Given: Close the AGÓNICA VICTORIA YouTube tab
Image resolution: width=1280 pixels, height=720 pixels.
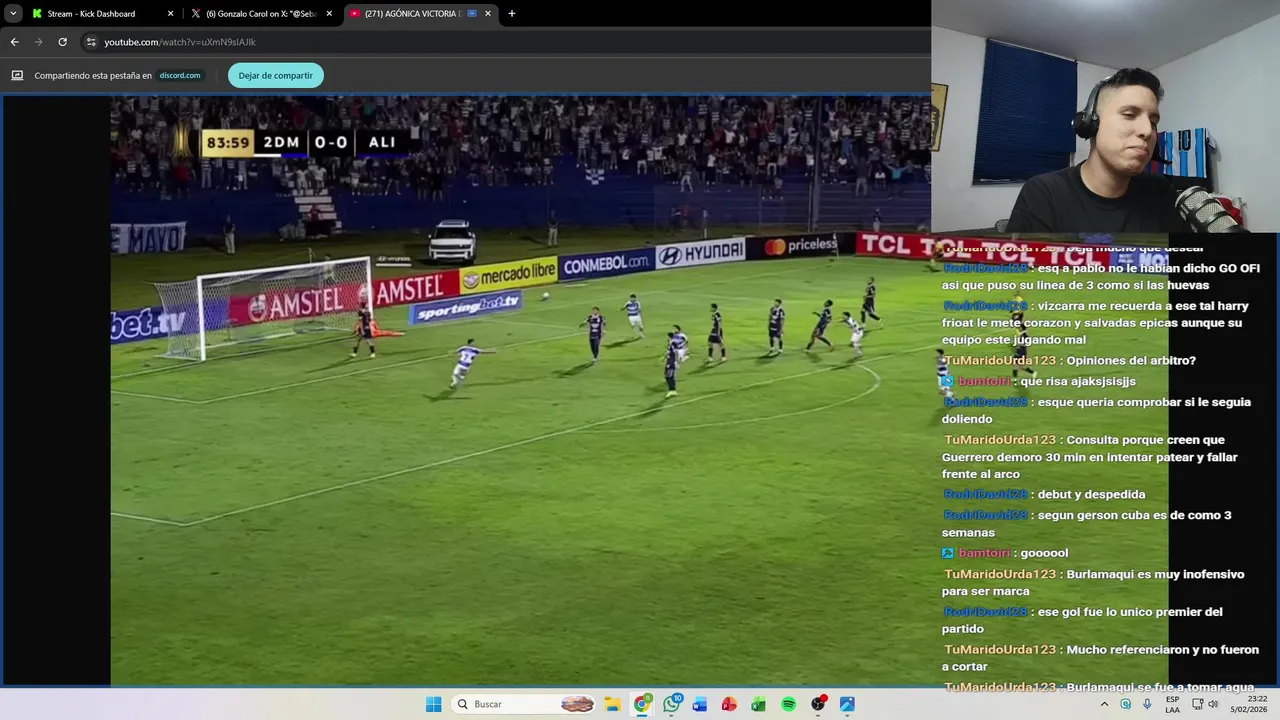Looking at the screenshot, I should point(488,14).
